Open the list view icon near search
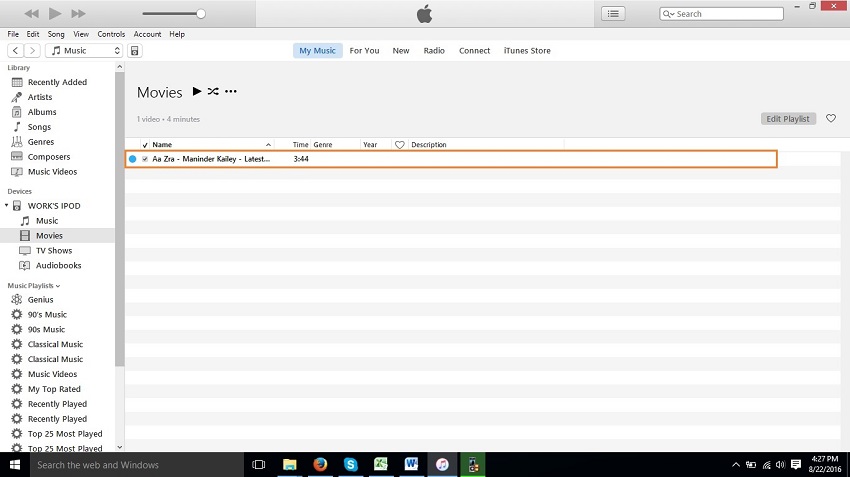The width and height of the screenshot is (850, 477). 613,14
